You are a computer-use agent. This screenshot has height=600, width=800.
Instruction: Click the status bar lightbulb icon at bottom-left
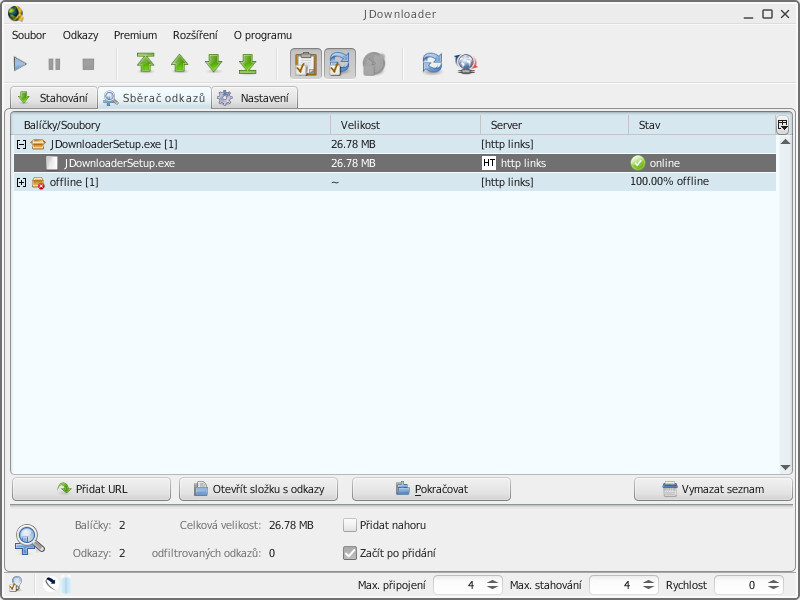[x=16, y=584]
